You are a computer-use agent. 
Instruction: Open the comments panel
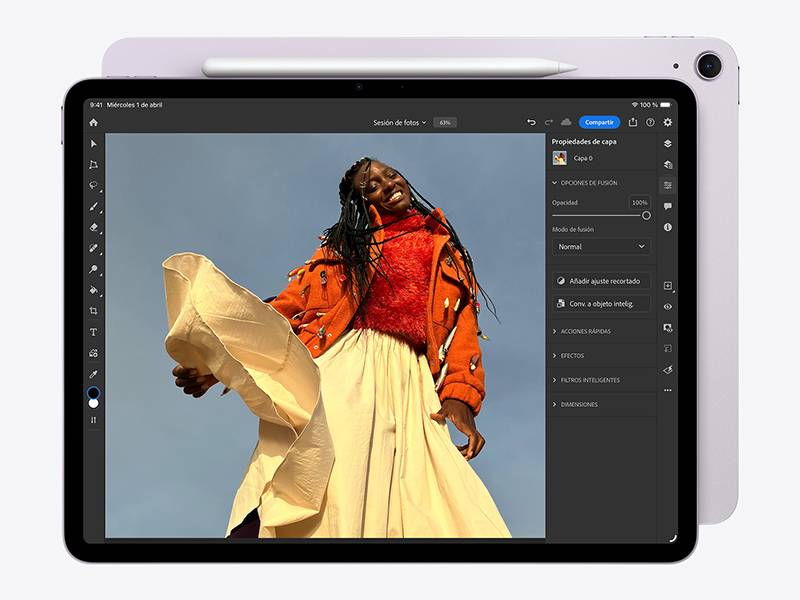tap(667, 206)
